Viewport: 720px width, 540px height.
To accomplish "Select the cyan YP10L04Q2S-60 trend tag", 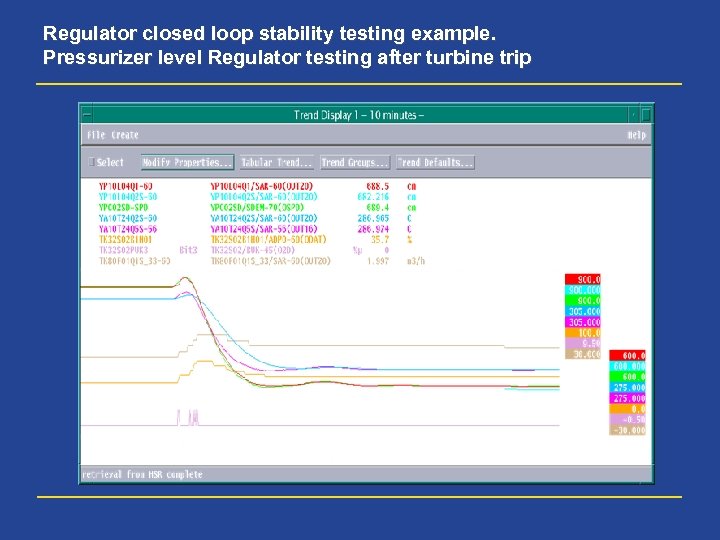I will pyautogui.click(x=128, y=197).
